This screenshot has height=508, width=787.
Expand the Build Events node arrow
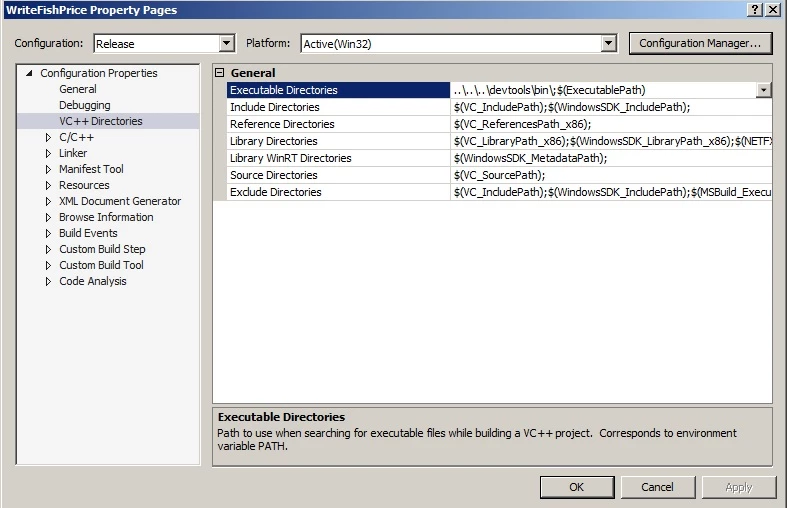pos(48,233)
